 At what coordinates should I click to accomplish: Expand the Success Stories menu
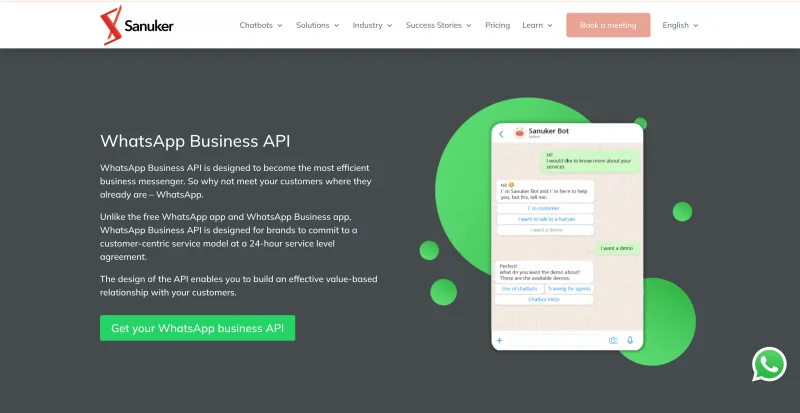point(438,25)
